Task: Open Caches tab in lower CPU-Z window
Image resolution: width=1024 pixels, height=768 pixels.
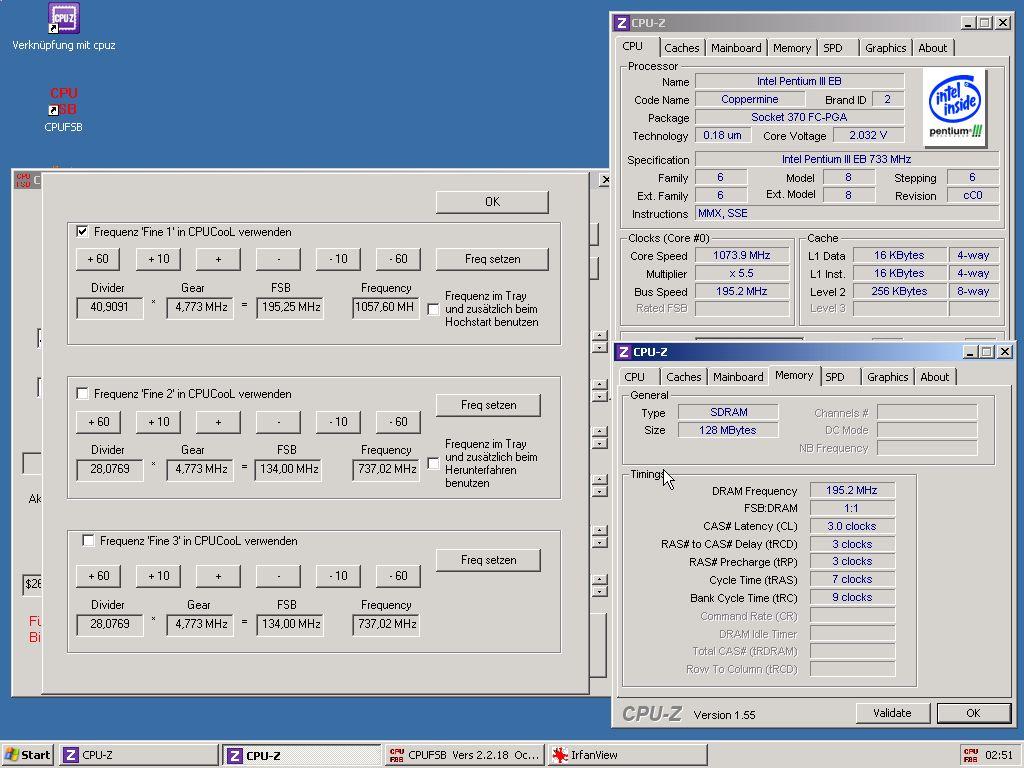Action: click(x=683, y=377)
